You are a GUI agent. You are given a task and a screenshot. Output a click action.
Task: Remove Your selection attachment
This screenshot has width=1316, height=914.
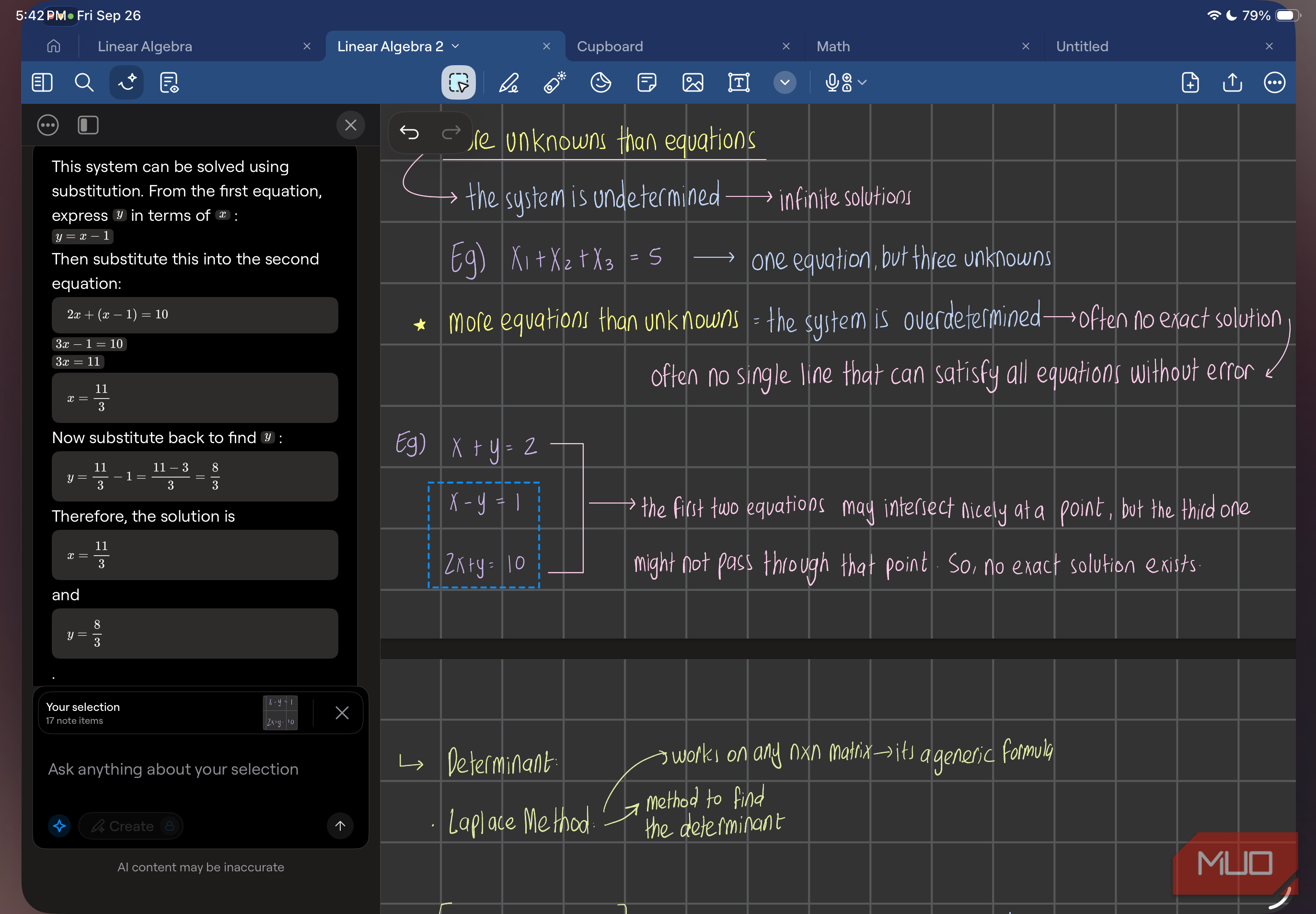(342, 712)
